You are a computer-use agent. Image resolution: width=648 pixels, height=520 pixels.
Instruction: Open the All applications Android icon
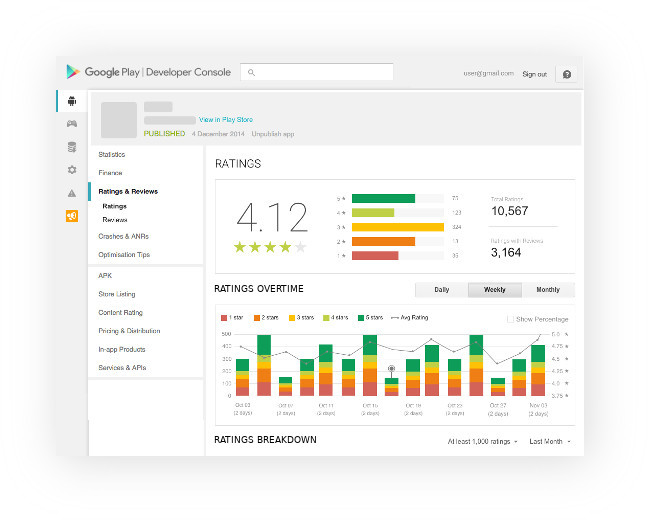point(72,101)
